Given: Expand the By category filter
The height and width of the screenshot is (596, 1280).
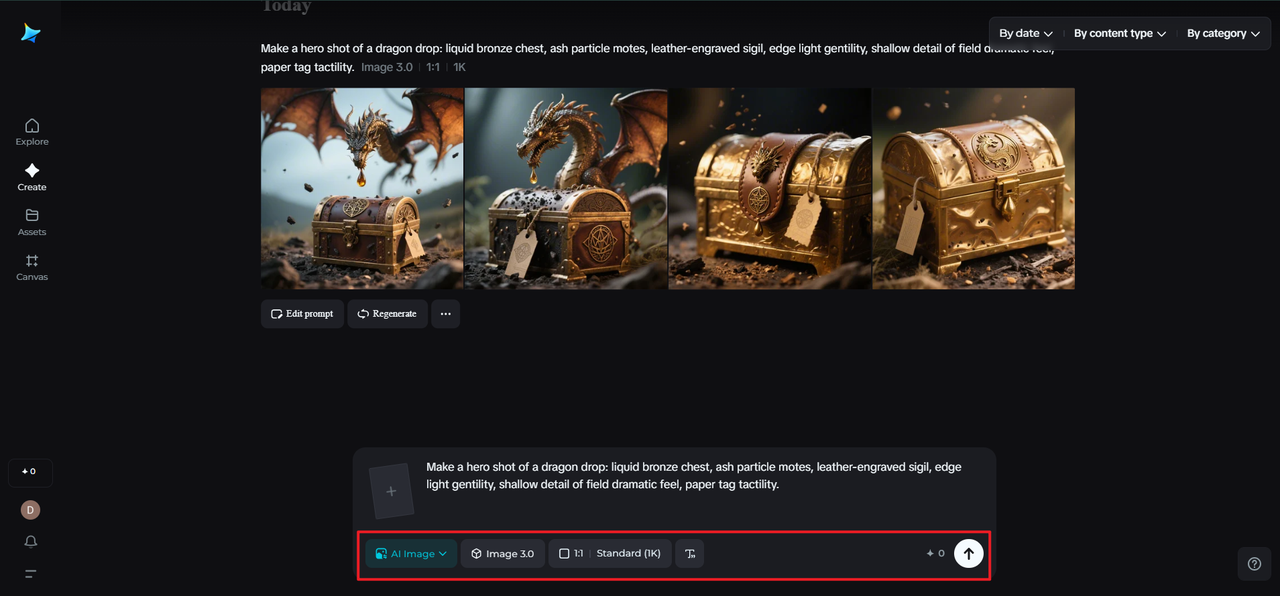Looking at the screenshot, I should tap(1222, 33).
